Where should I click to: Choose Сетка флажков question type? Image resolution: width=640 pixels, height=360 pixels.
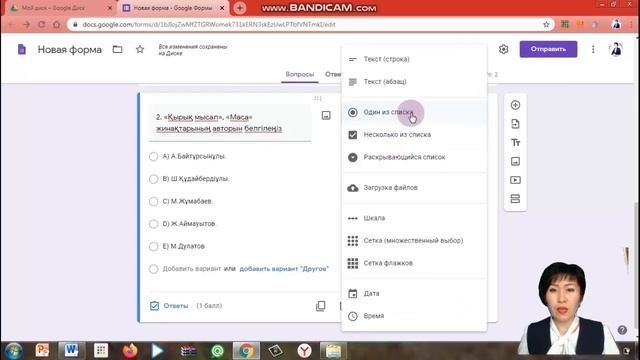pyautogui.click(x=414, y=263)
